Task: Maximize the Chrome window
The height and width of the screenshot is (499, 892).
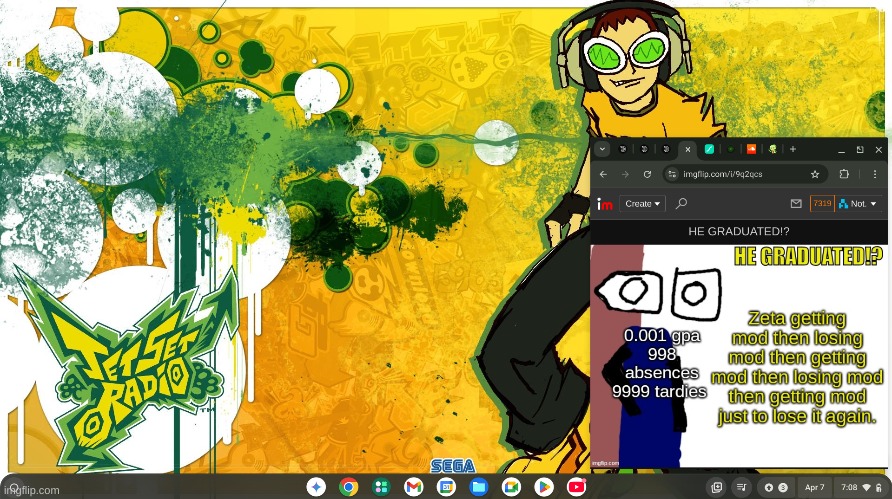Action: 860,150
